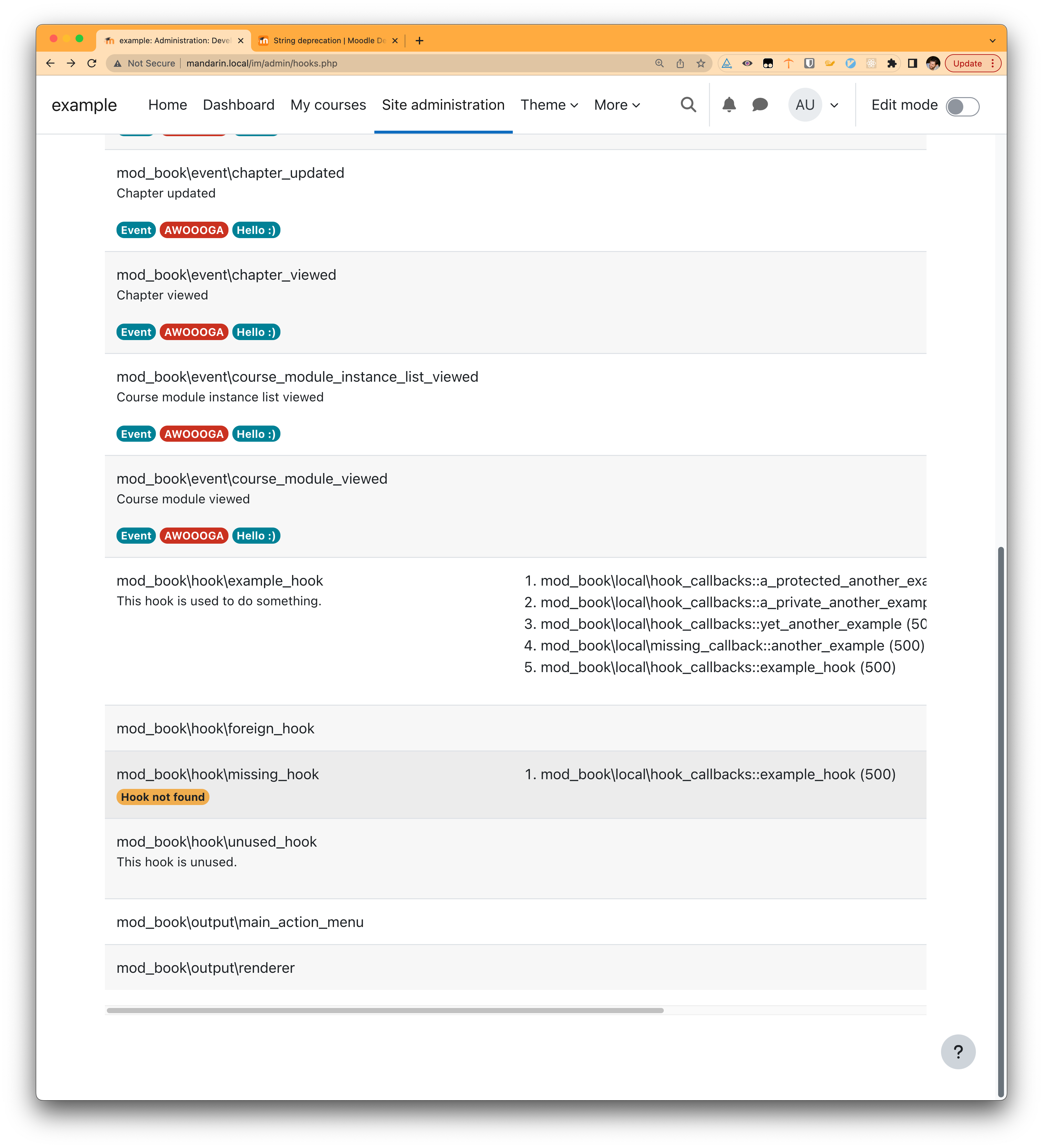Expand the Theme dropdown menu
1043x1148 pixels.
(x=549, y=105)
